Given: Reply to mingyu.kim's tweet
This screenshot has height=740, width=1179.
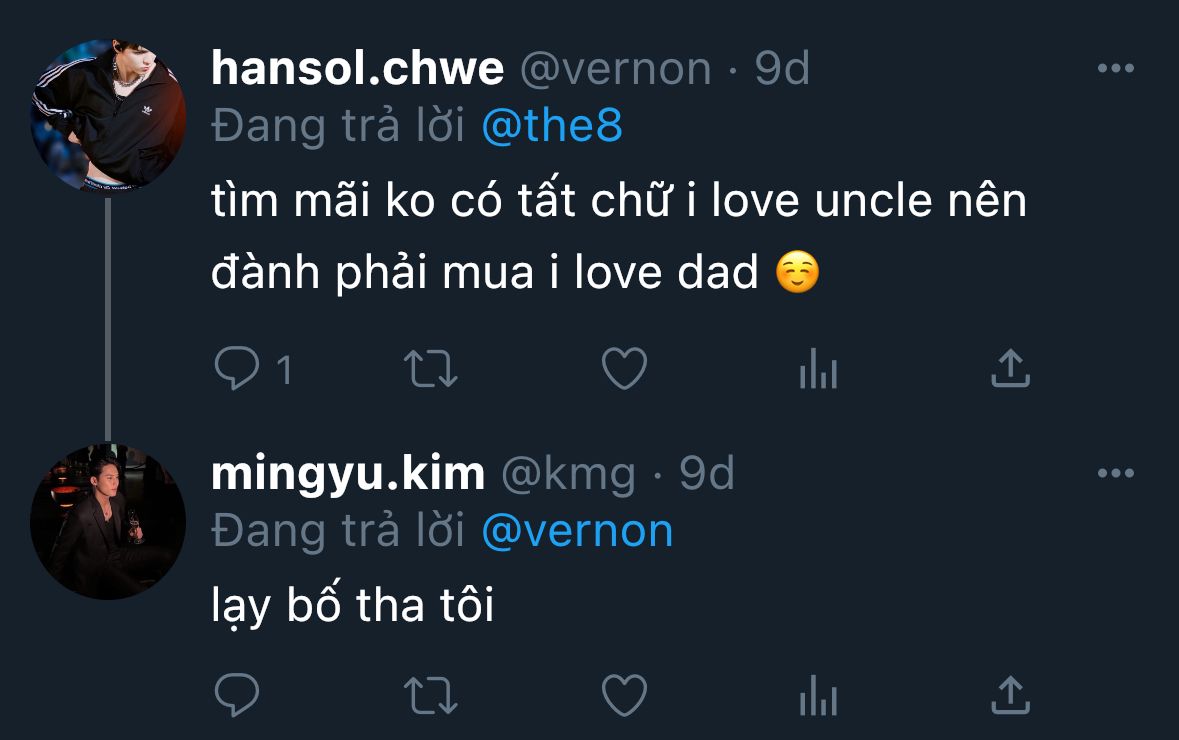Looking at the screenshot, I should [x=237, y=694].
